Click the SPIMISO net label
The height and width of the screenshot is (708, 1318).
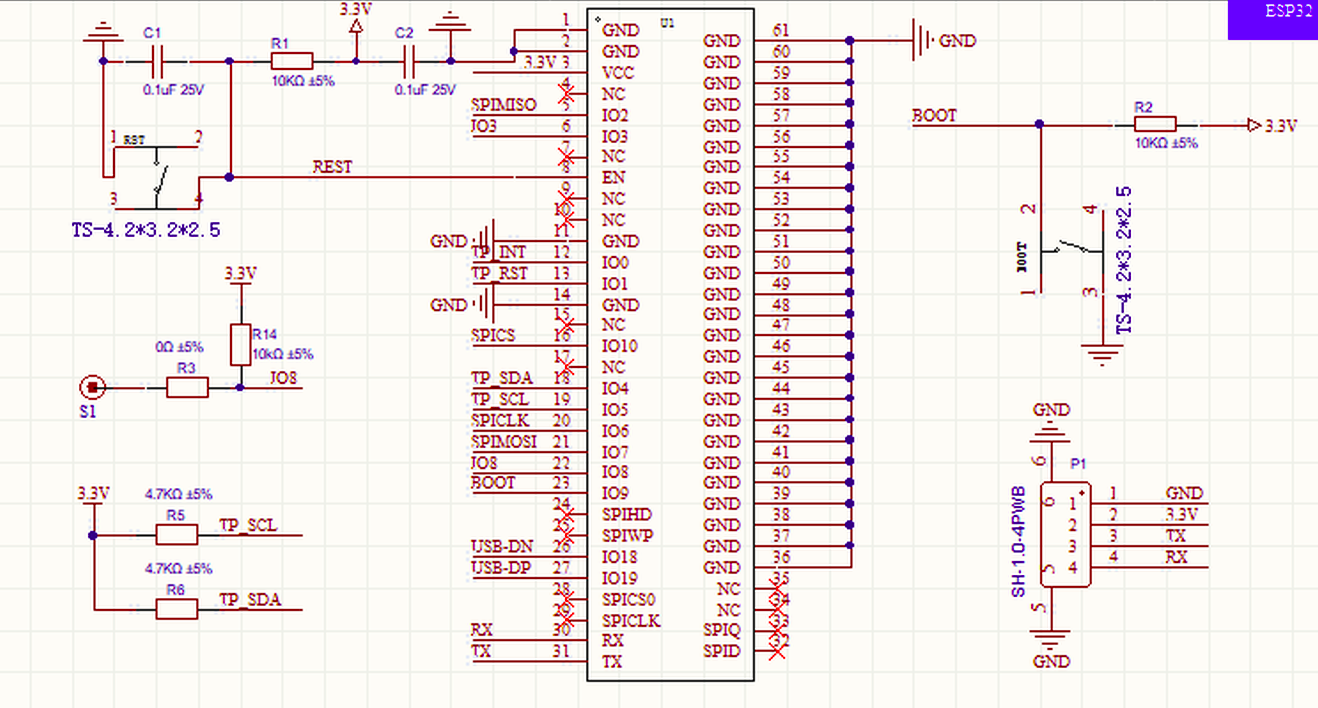tap(504, 105)
